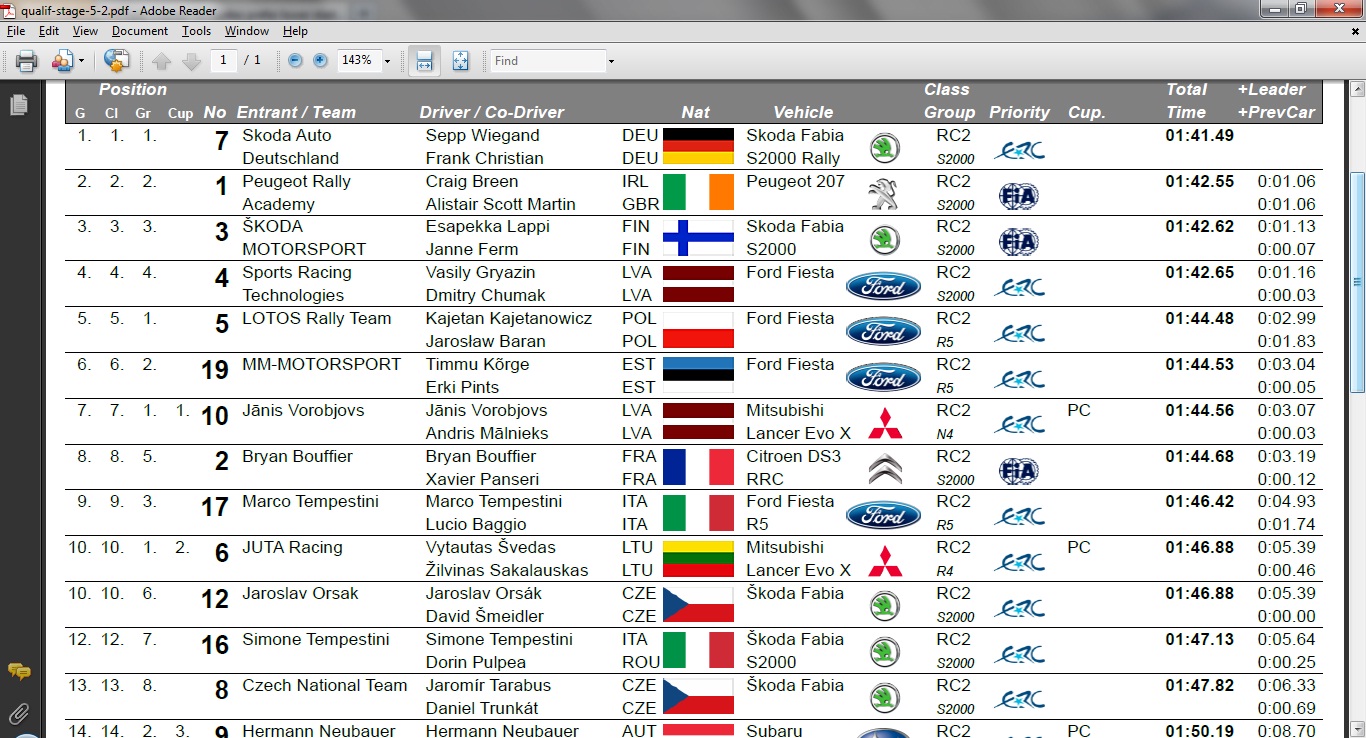Click the Skoda logo in Jaromír Tarabus row
1366x738 pixels.
point(884,698)
